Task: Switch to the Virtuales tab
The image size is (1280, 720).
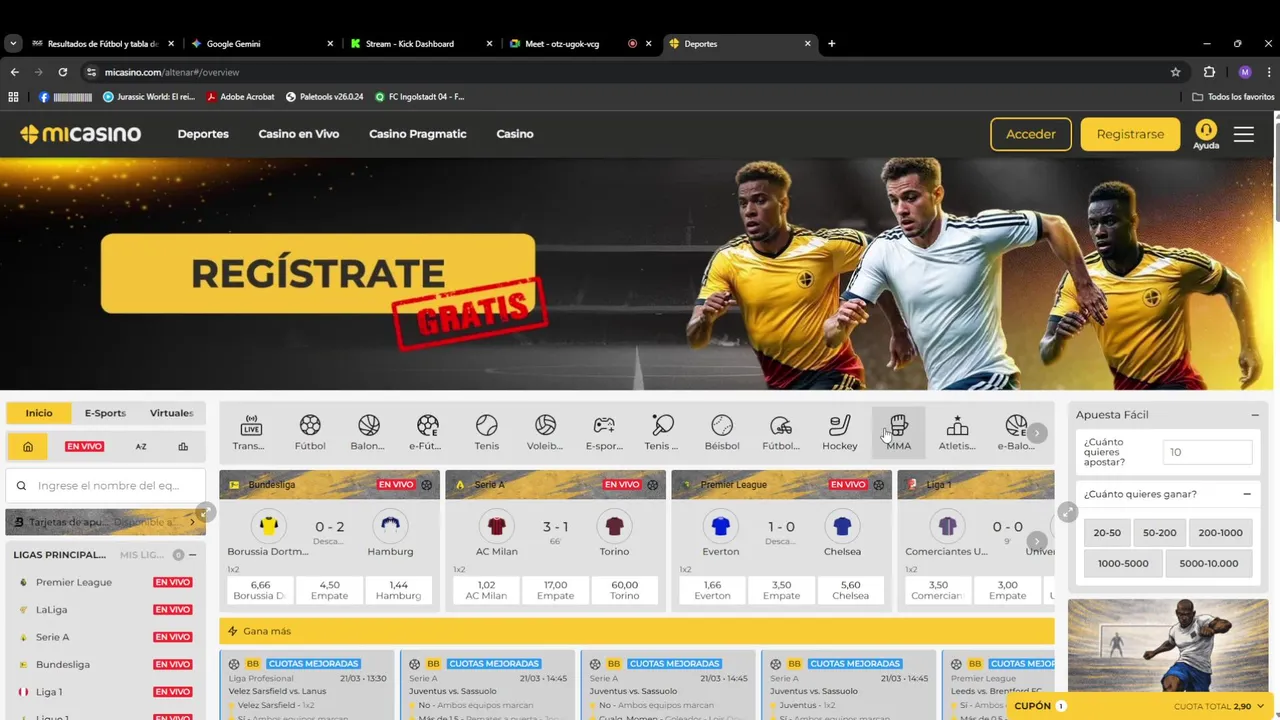Action: tap(172, 413)
